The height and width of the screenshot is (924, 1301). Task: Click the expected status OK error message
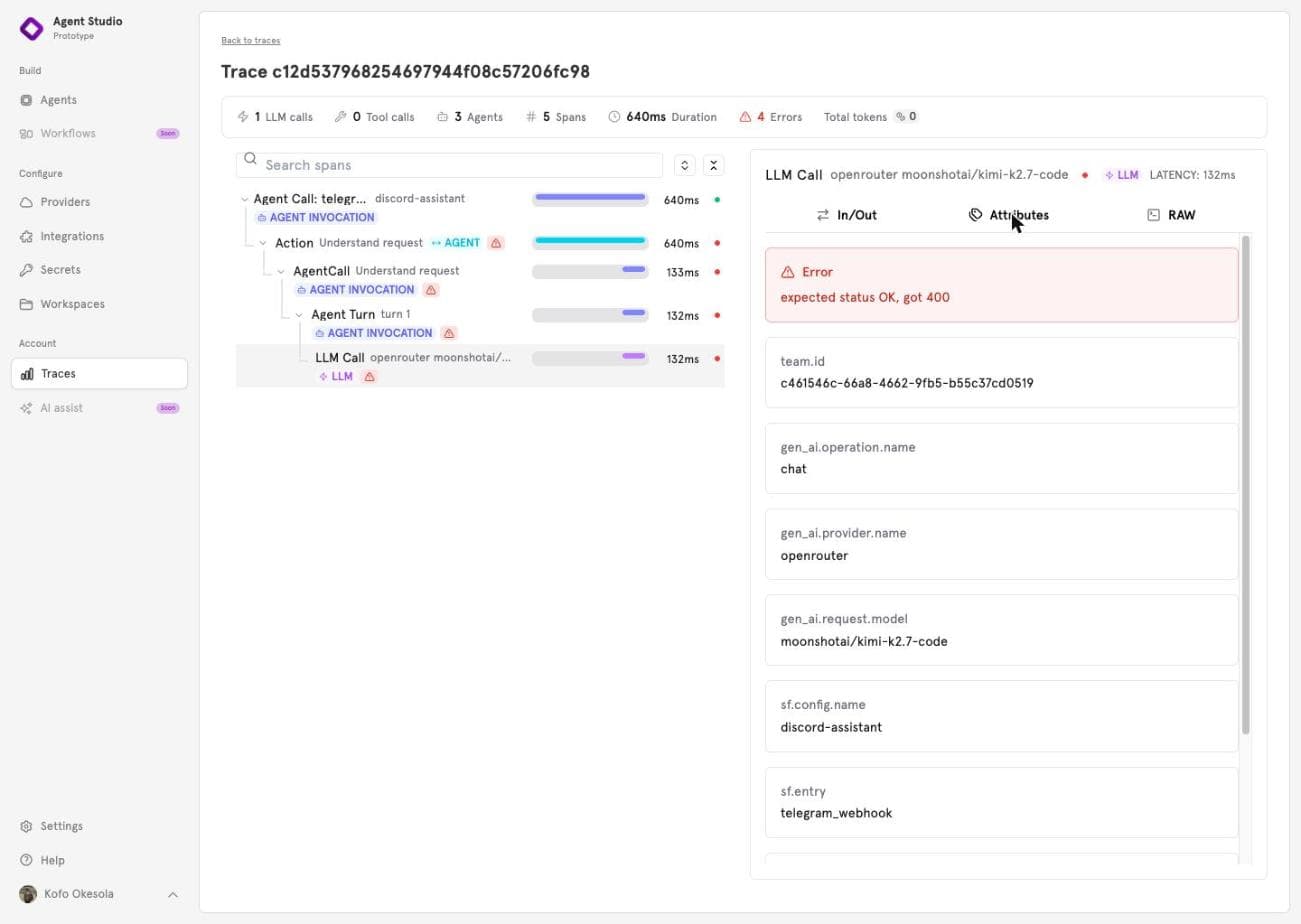865,297
